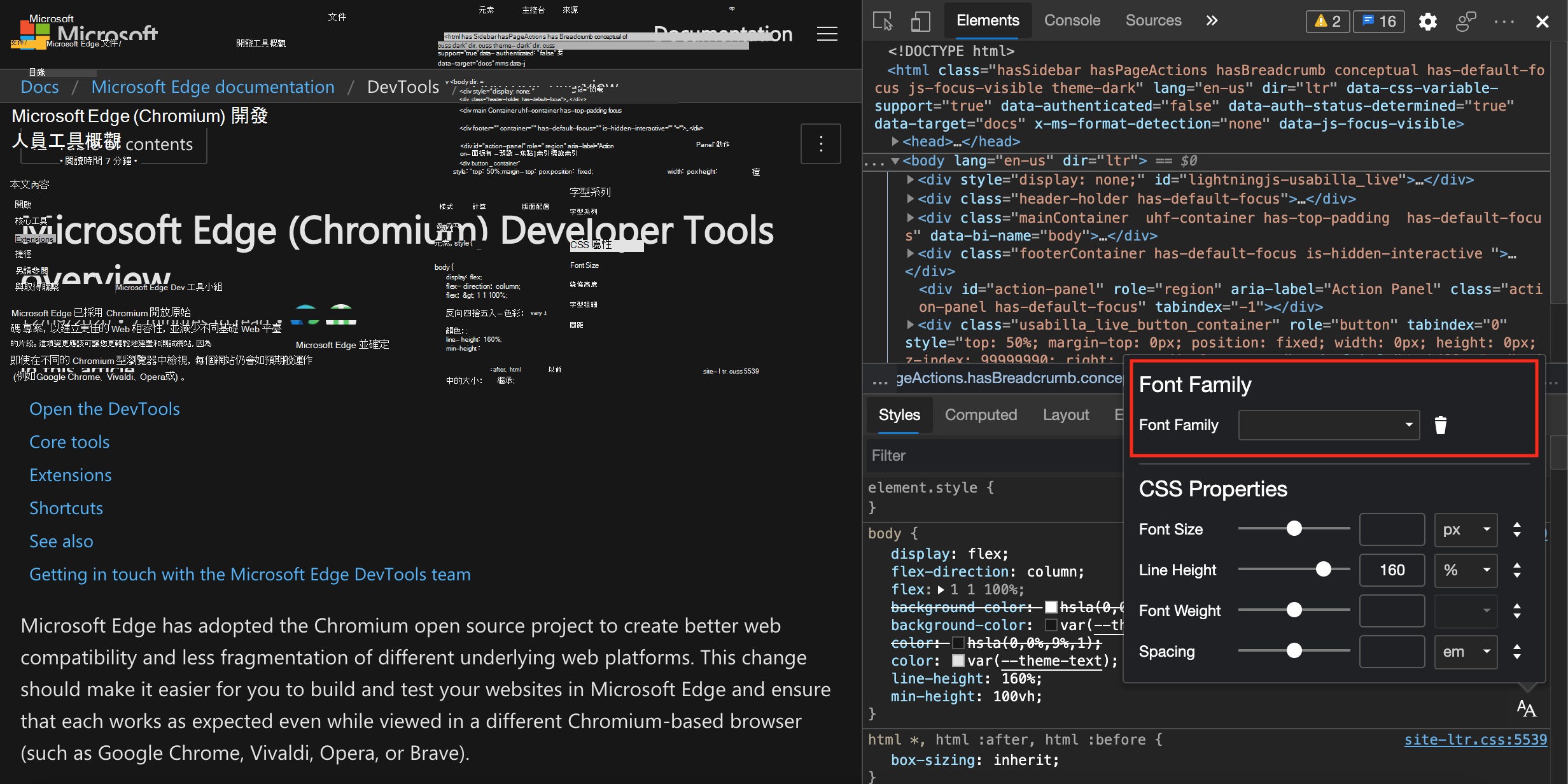This screenshot has height=784, width=1568.
Task: Delete Font Family with trash icon
Action: point(1441,425)
